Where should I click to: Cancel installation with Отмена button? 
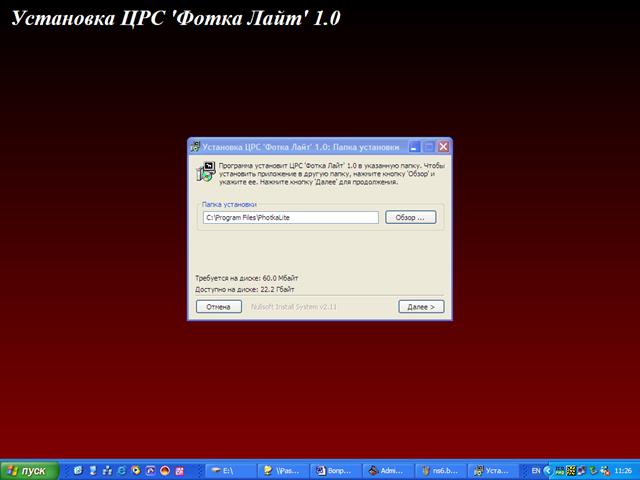(218, 307)
